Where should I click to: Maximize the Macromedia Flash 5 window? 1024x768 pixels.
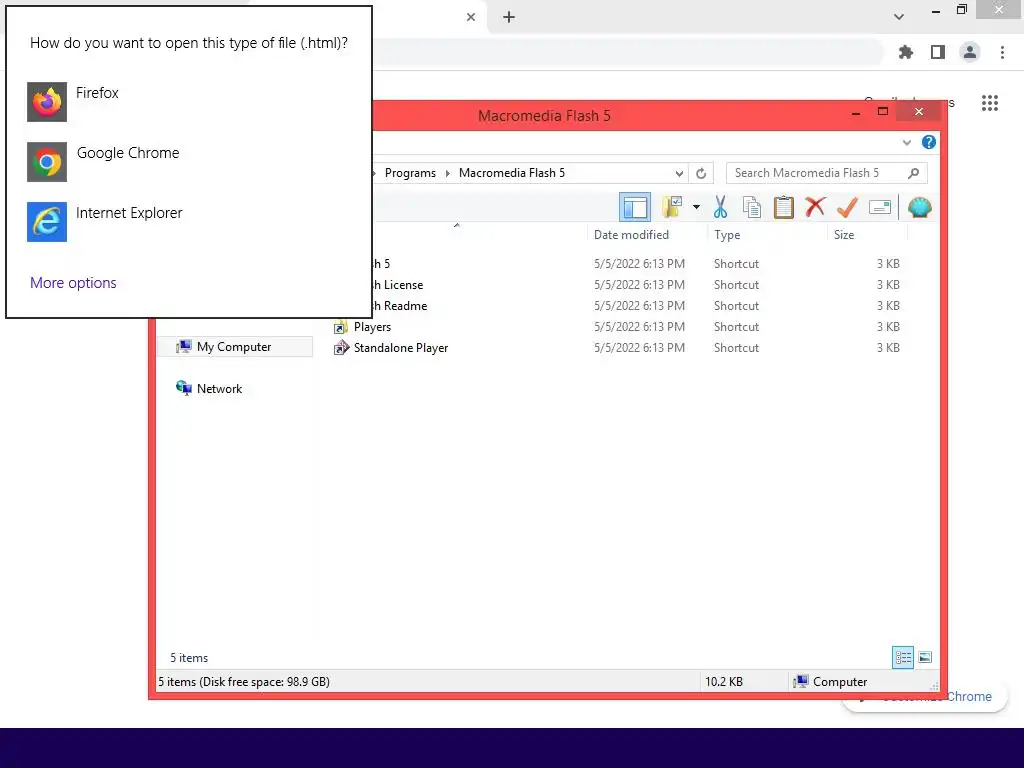(882, 112)
